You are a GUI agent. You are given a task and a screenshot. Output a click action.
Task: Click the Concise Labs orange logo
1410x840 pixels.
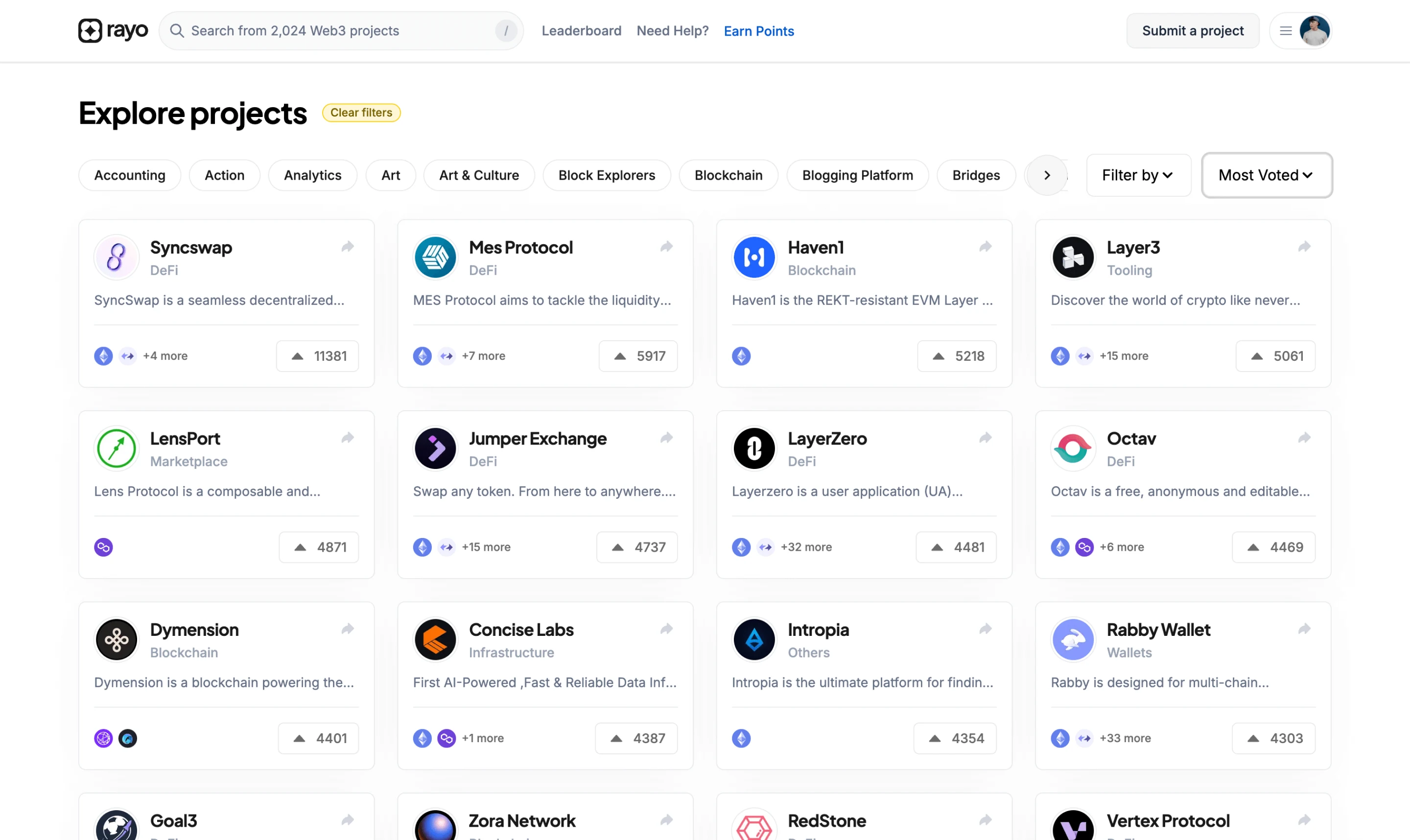[435, 640]
